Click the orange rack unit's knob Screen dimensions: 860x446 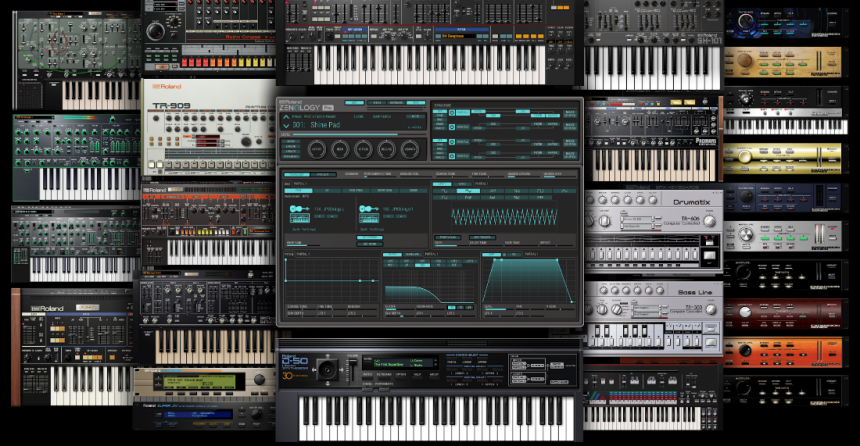pos(744,350)
